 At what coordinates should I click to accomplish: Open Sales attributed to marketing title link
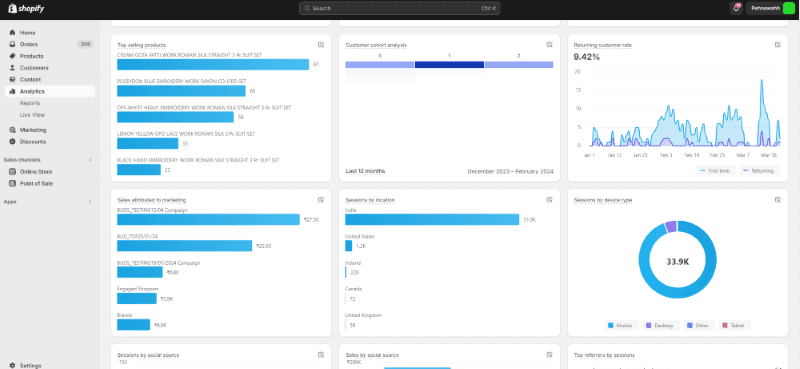pyautogui.click(x=152, y=200)
